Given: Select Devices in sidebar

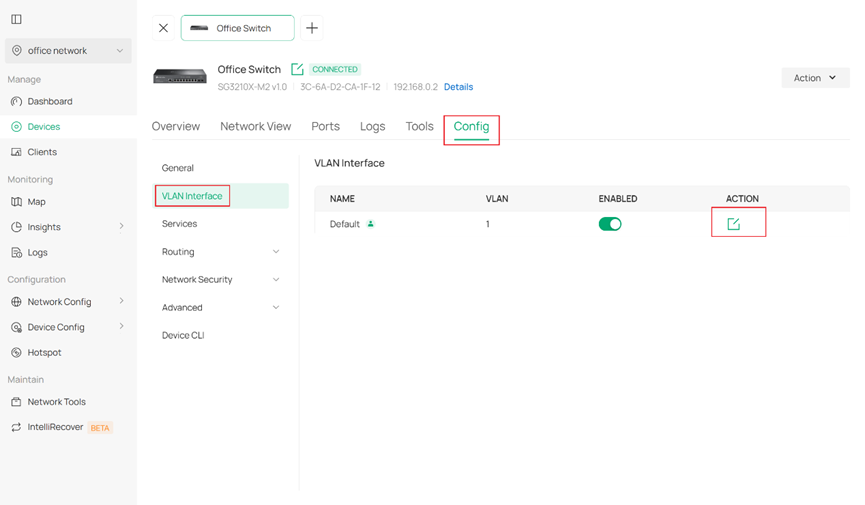Looking at the screenshot, I should [44, 127].
